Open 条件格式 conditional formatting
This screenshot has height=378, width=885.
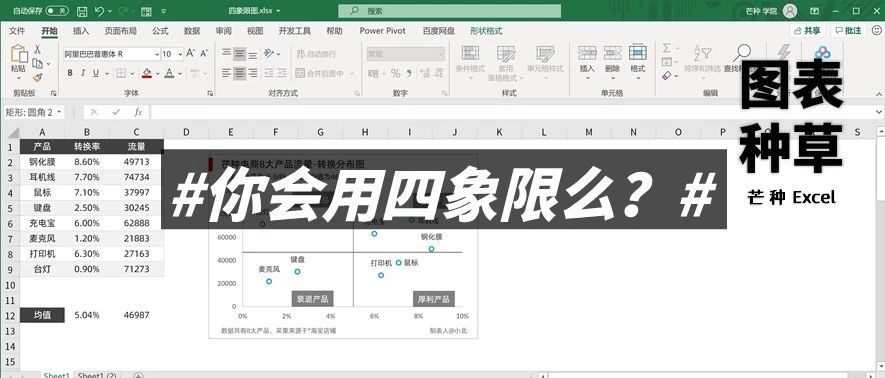pos(470,62)
